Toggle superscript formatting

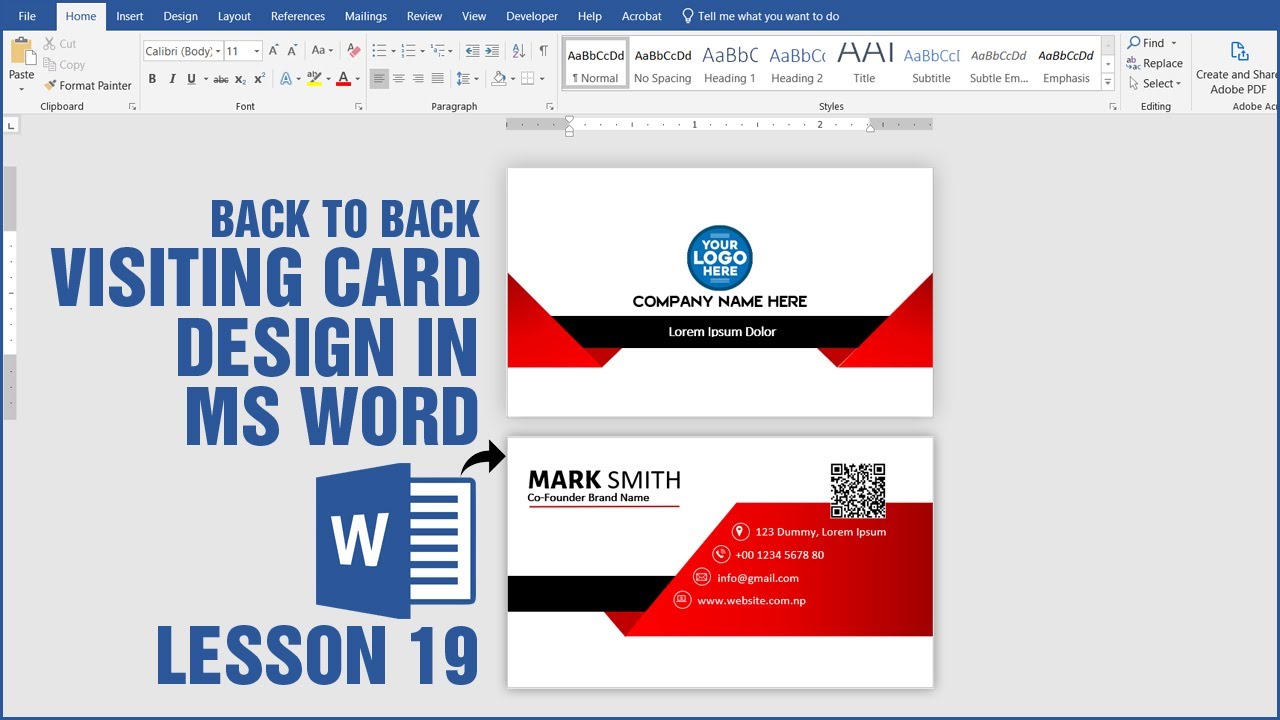(x=259, y=79)
